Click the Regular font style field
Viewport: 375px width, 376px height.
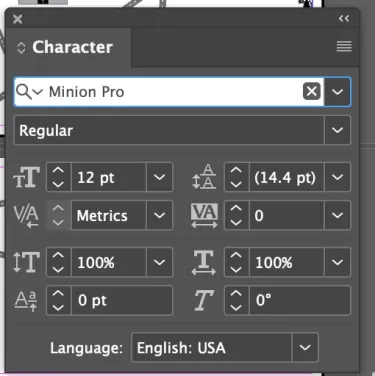[169, 130]
